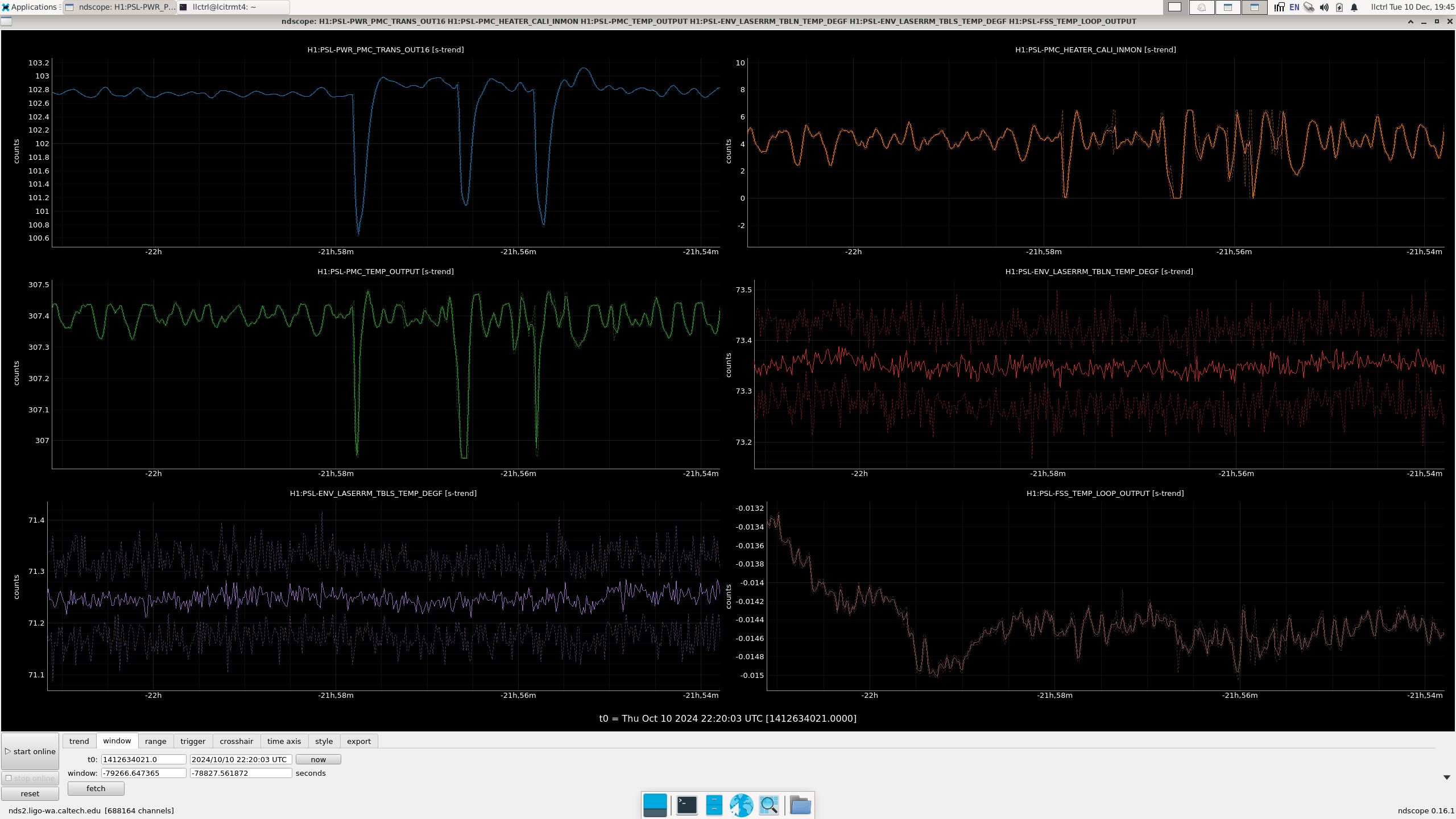Screen dimensions: 1456x819
Task: Click the EN keyboard layout indicator
Action: coord(1294,7)
